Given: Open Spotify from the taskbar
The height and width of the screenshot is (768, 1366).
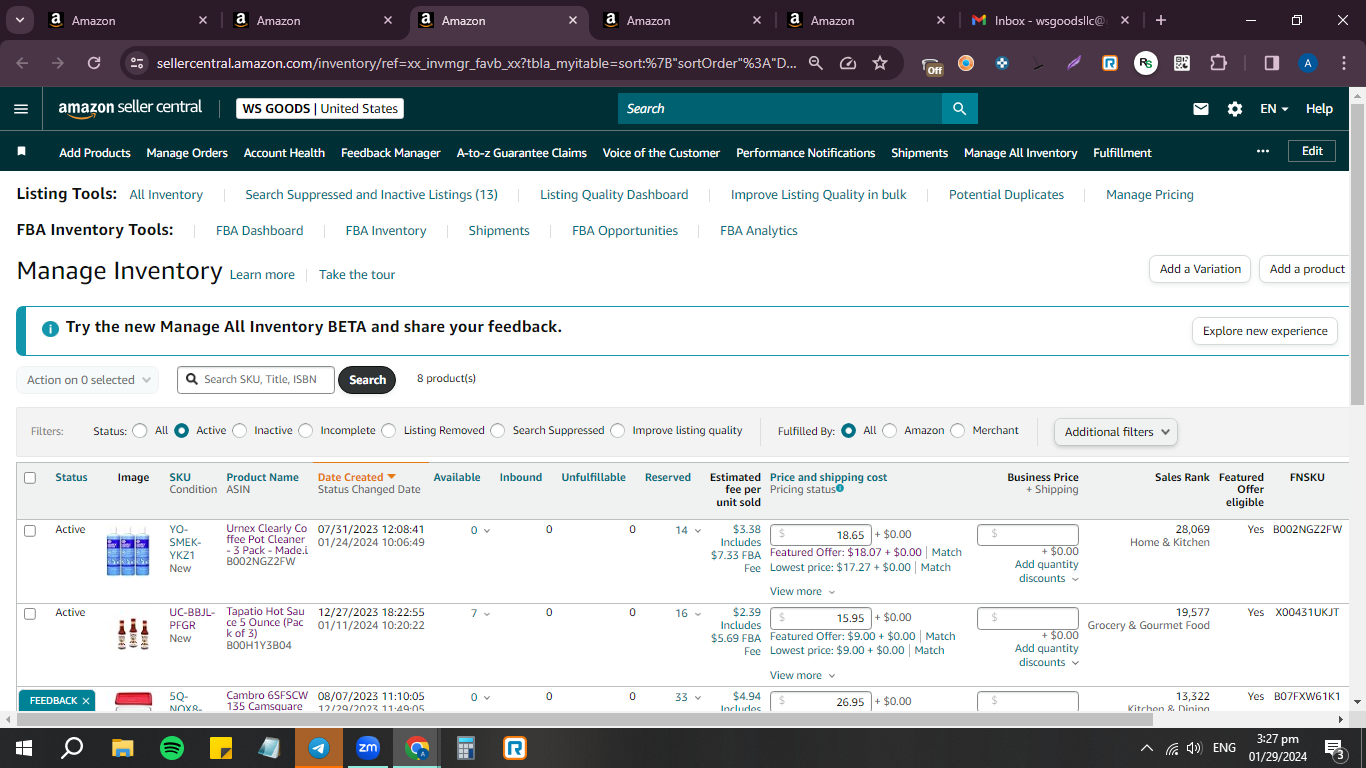Looking at the screenshot, I should 172,747.
